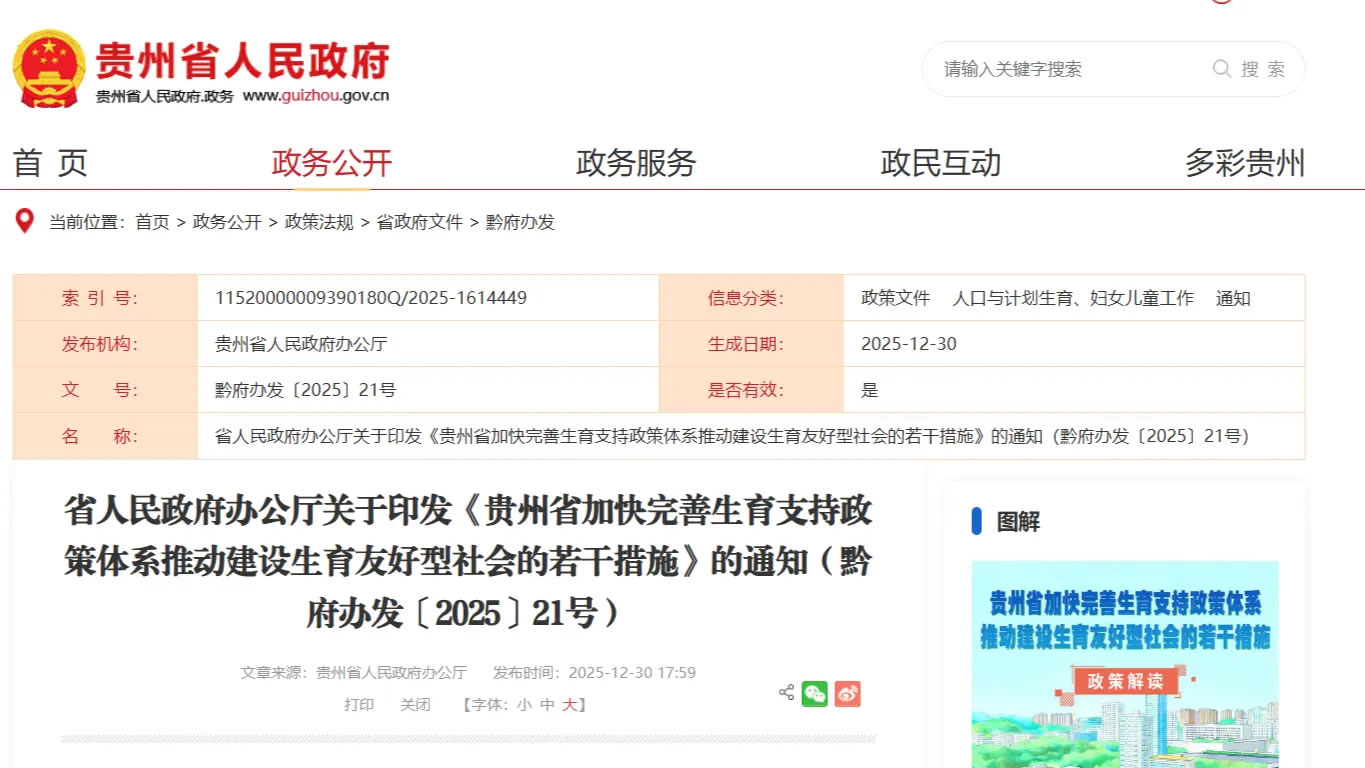
Task: Click 关闭 to close the page
Action: pos(415,705)
